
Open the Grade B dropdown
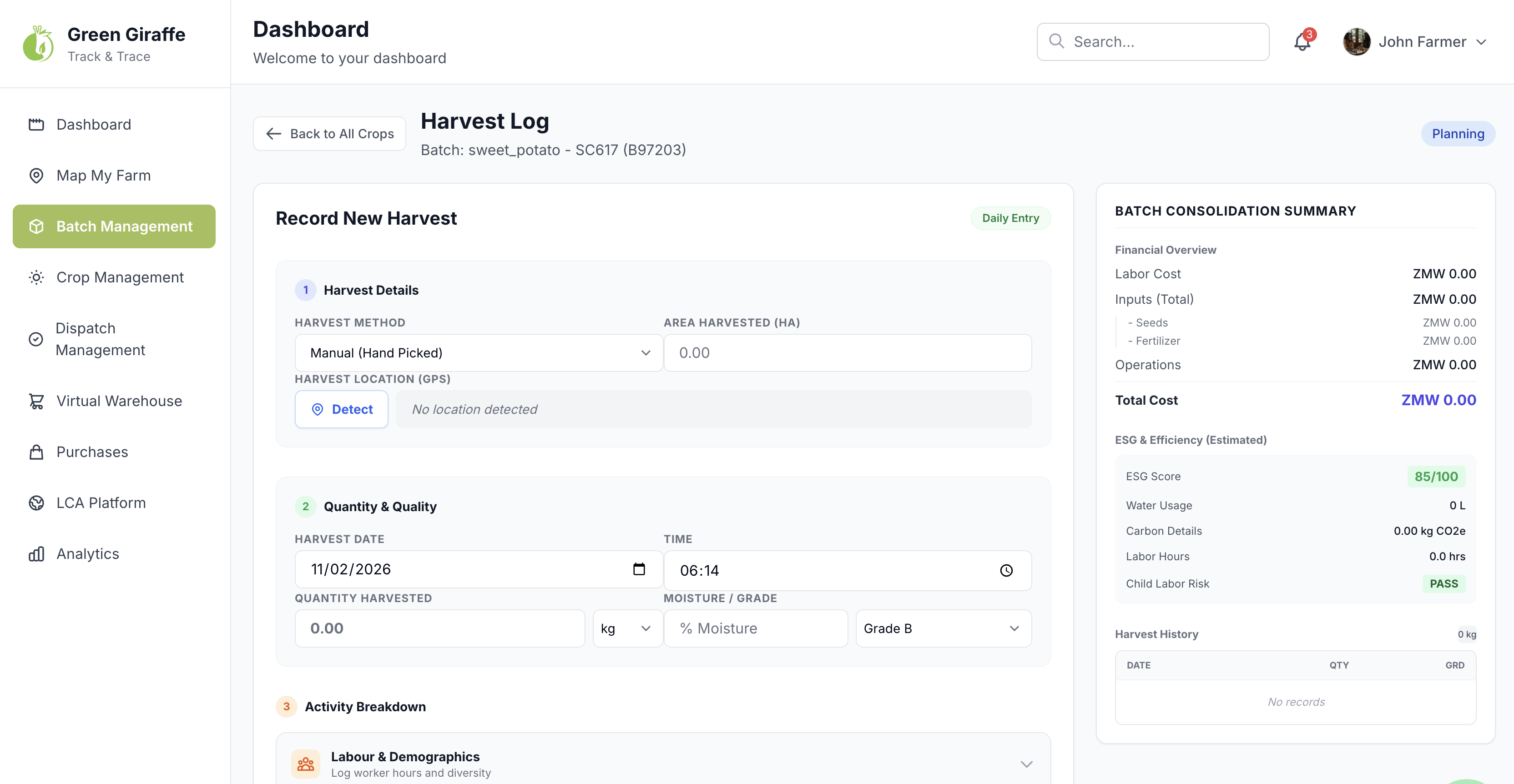(944, 628)
